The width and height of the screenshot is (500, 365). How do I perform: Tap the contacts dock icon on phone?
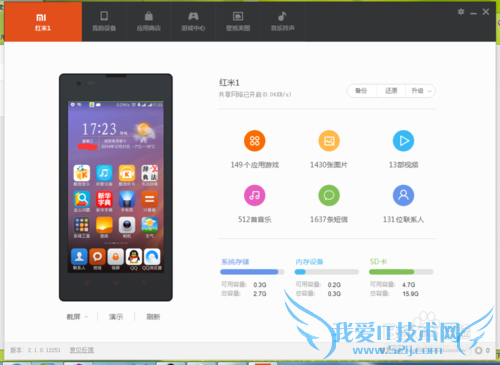[x=79, y=257]
